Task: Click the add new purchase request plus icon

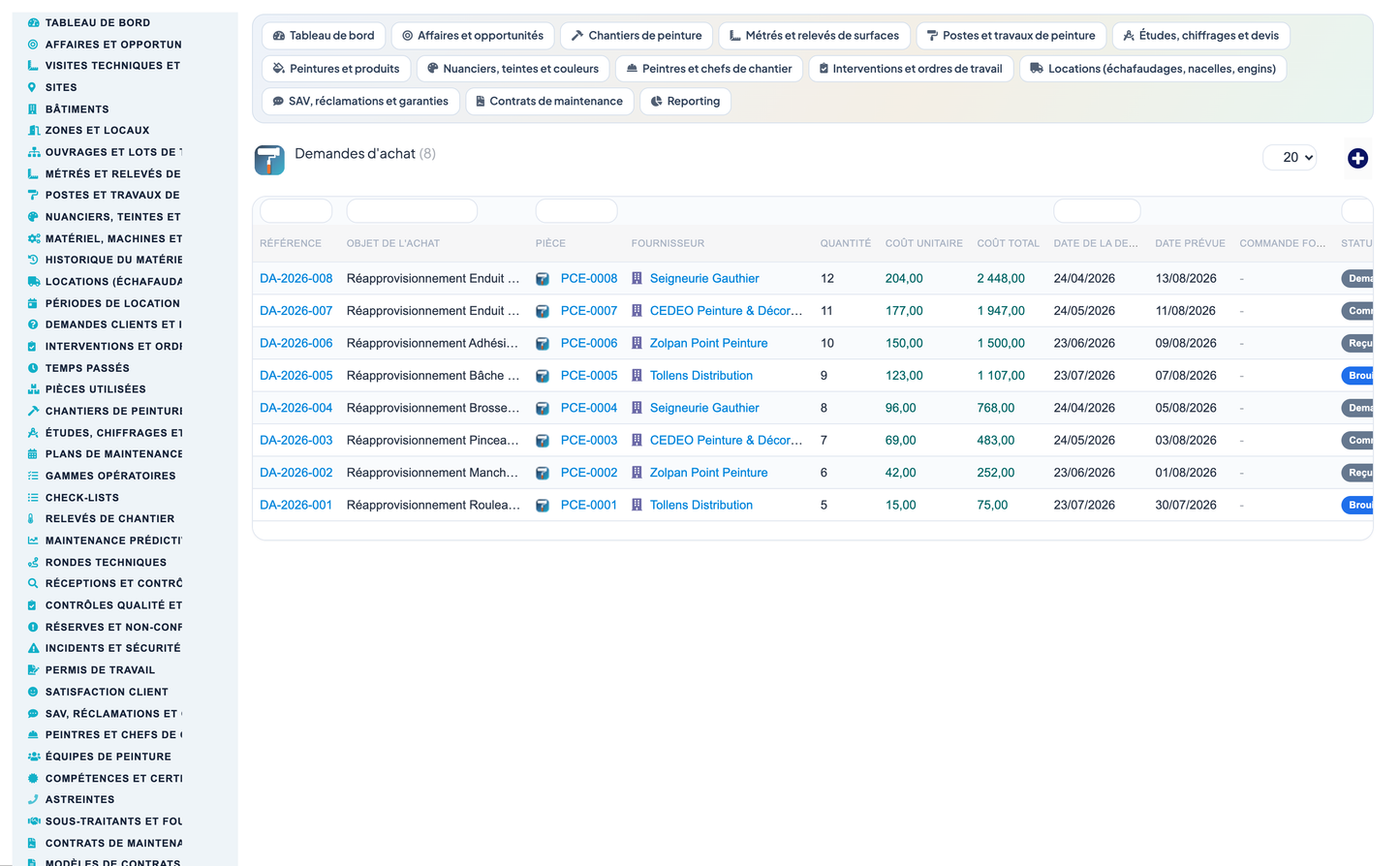Action: [x=1357, y=158]
